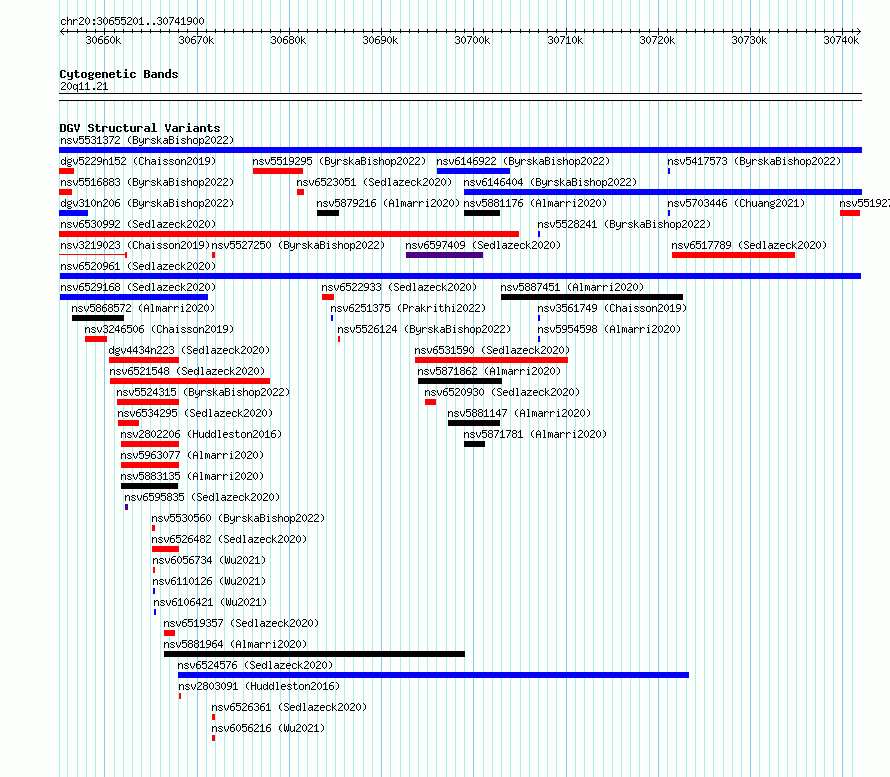Click the nsv6529168 blue variant bar
The image size is (890, 777).
pyautogui.click(x=134, y=297)
